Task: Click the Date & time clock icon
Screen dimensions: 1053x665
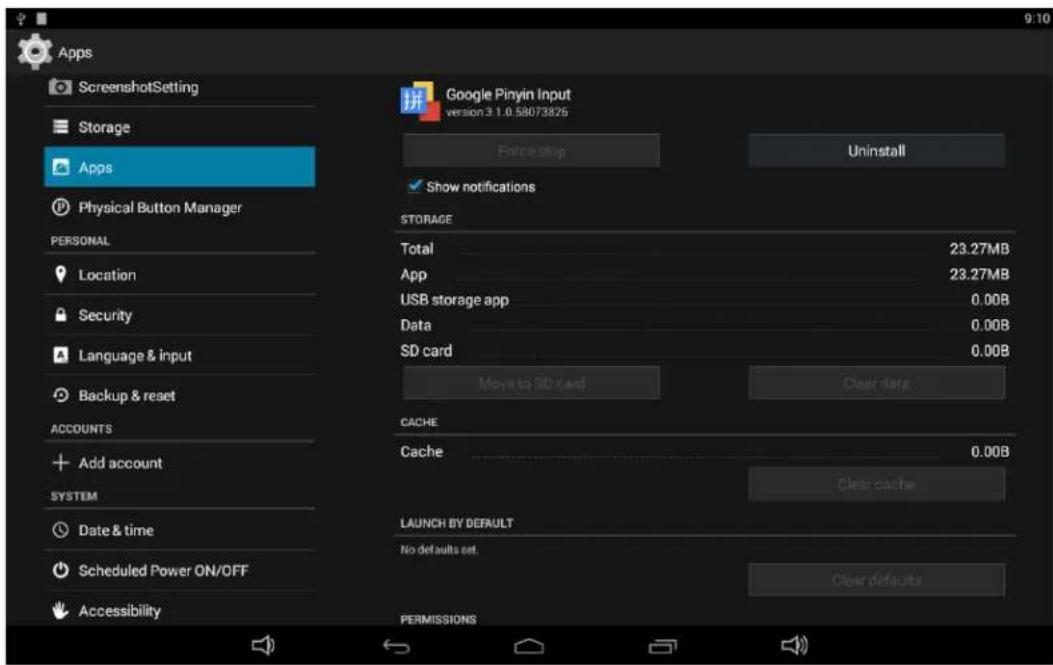Action: [60, 530]
